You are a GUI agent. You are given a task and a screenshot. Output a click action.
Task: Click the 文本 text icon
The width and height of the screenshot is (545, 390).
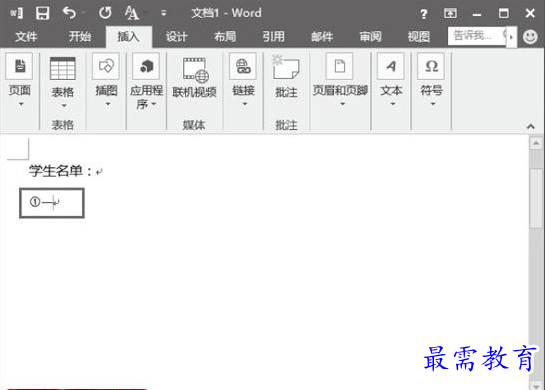(x=391, y=66)
